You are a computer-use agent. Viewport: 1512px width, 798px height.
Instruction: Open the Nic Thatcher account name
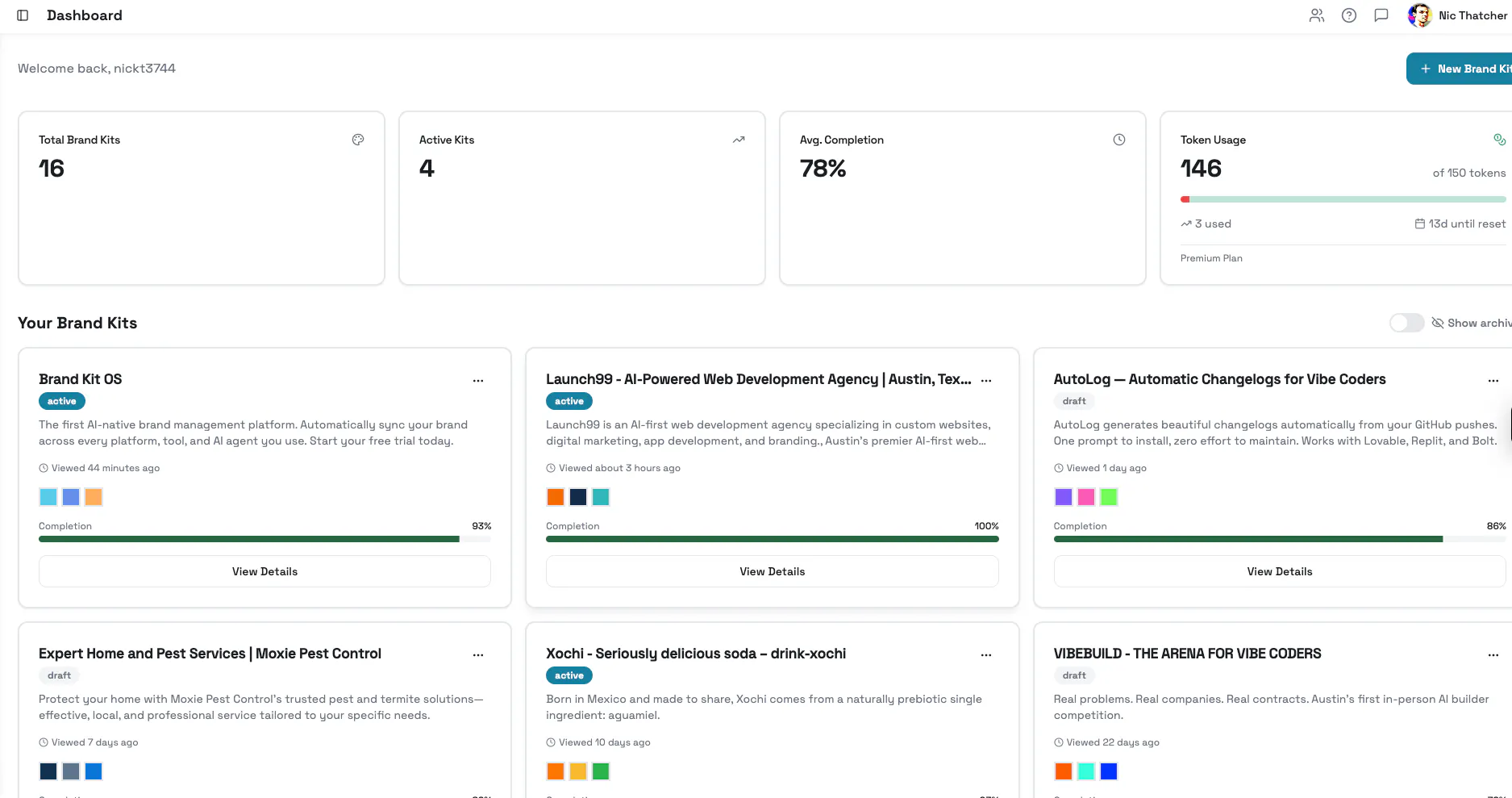[x=1472, y=15]
